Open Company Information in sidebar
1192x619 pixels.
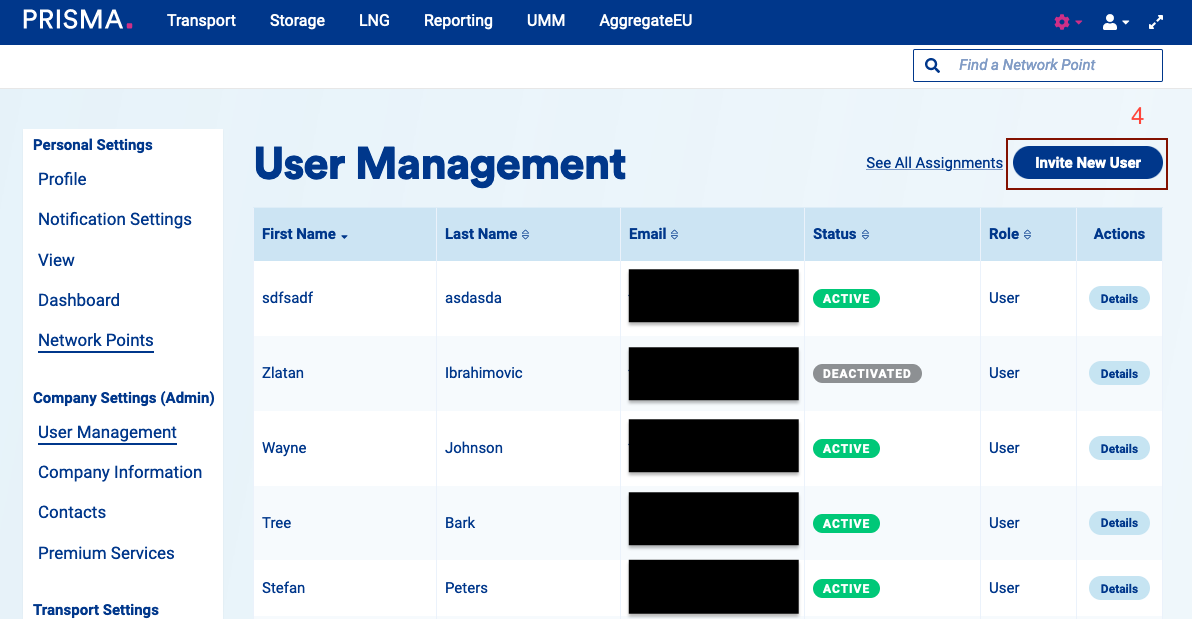point(120,472)
